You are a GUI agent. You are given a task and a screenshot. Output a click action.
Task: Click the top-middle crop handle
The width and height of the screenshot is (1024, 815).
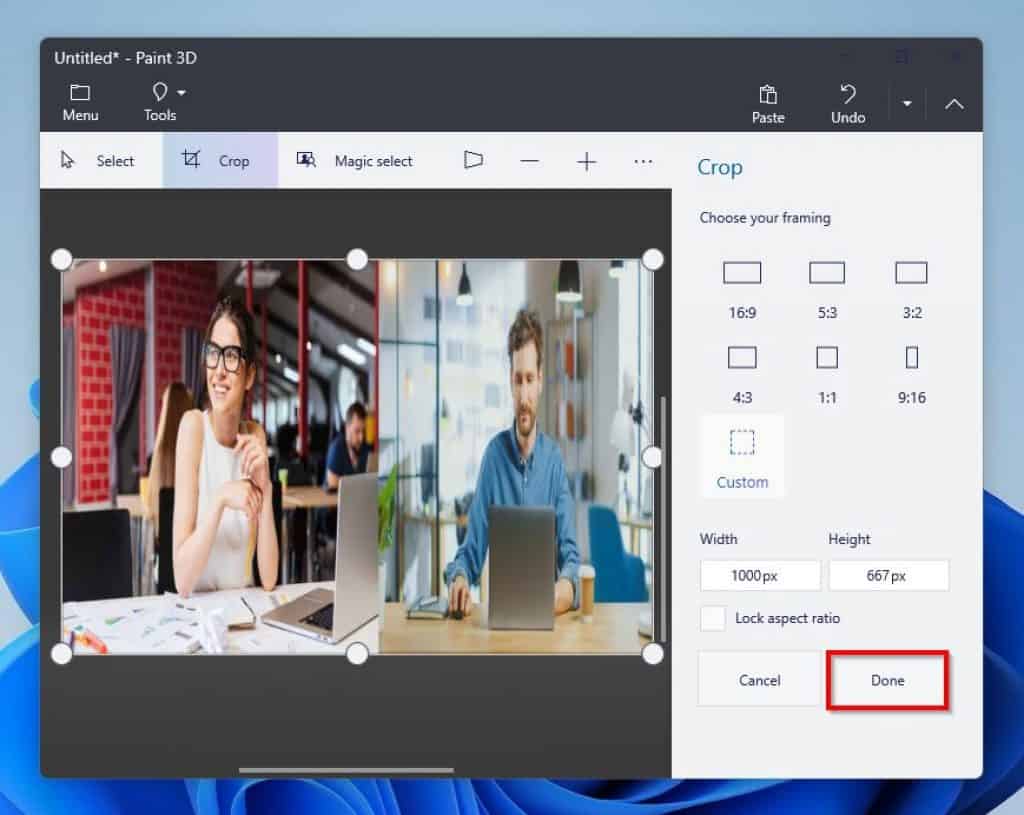coord(357,259)
